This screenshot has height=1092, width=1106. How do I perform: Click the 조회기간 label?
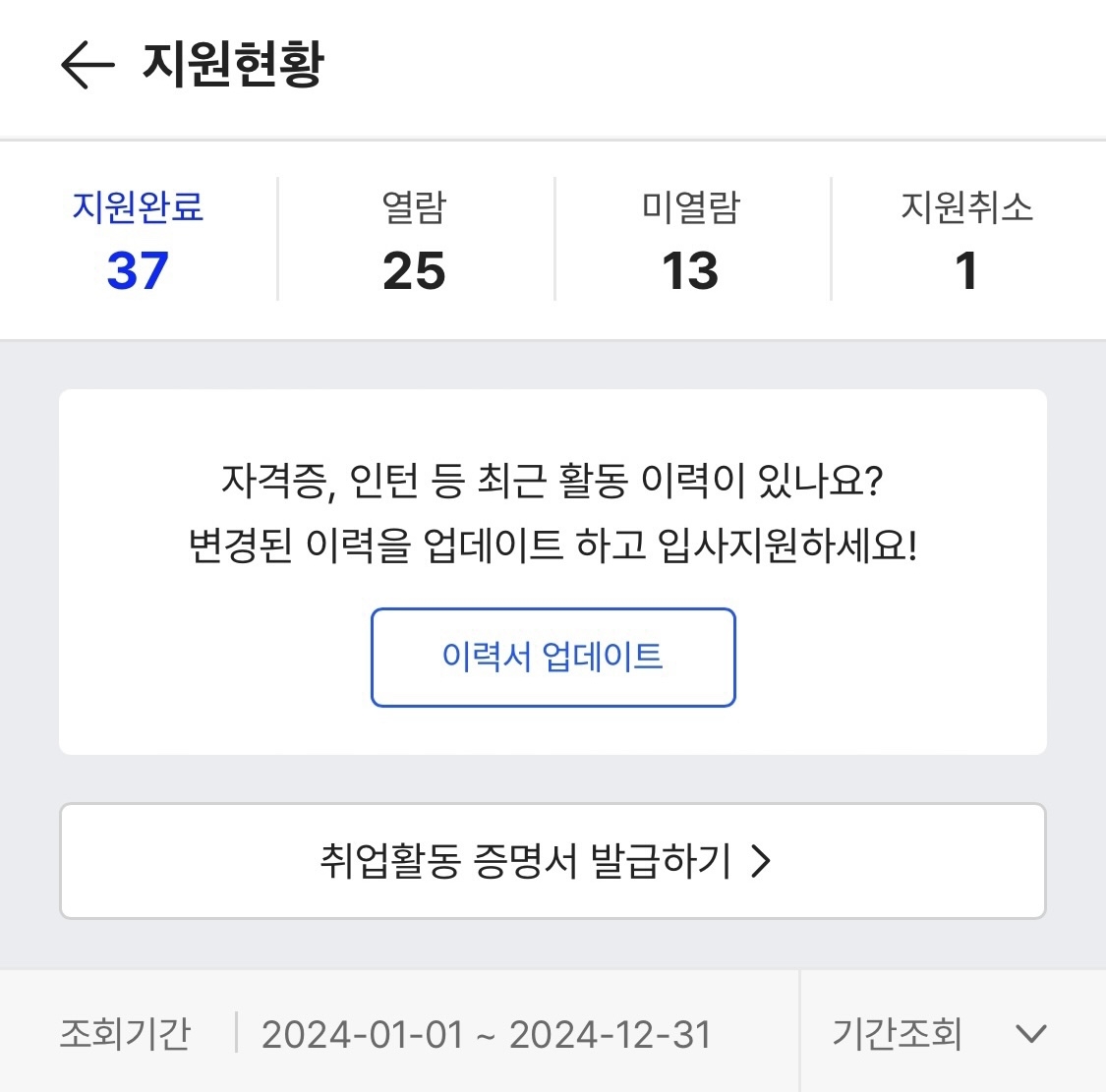pyautogui.click(x=126, y=1033)
